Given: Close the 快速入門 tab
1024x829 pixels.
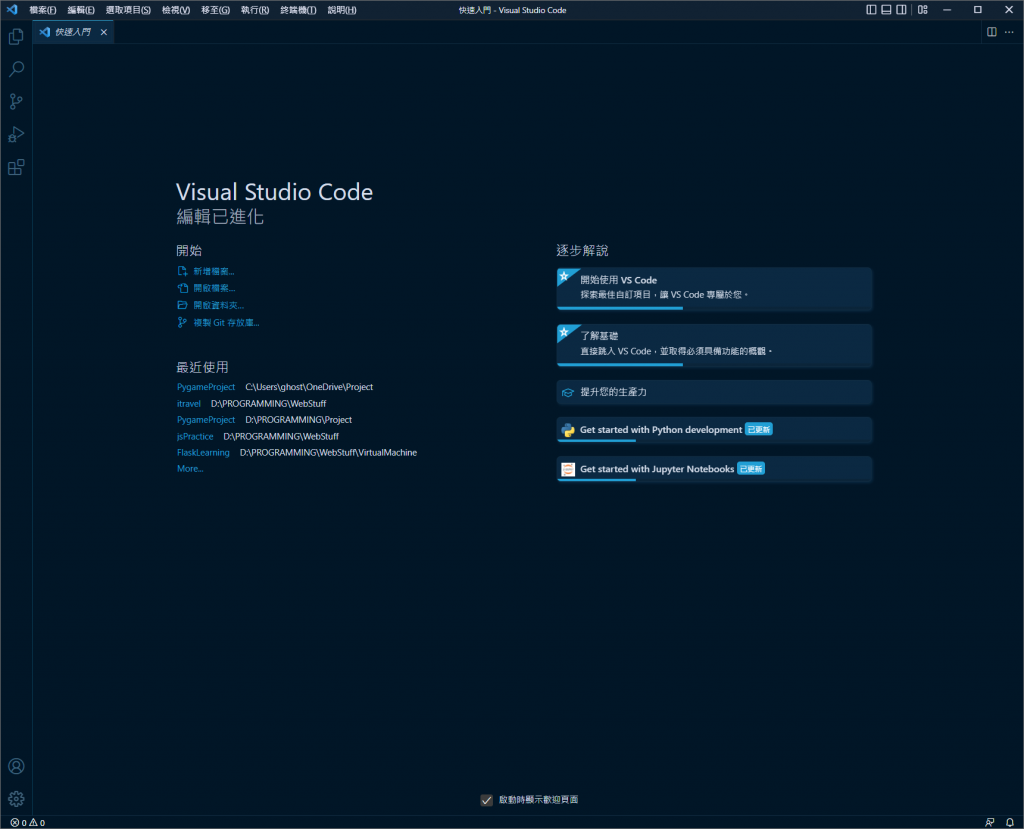Looking at the screenshot, I should [104, 32].
